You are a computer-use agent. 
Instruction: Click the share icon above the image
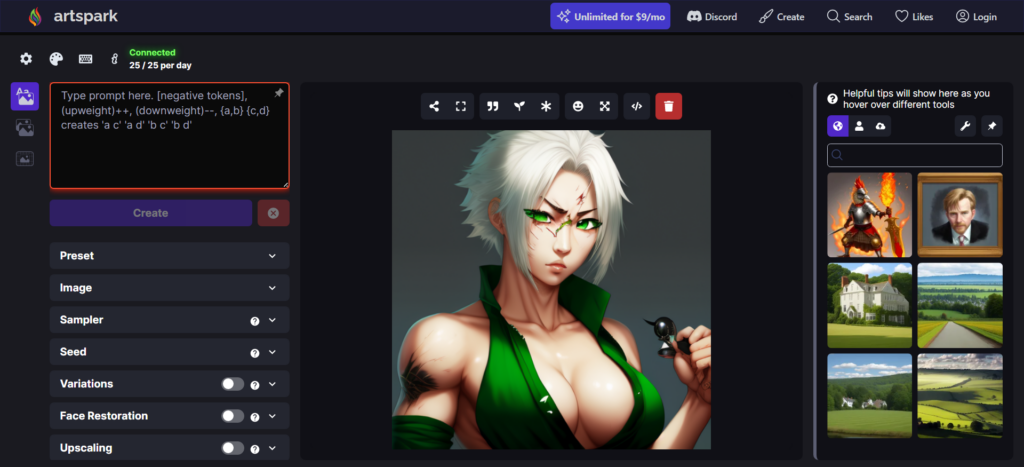(x=434, y=106)
